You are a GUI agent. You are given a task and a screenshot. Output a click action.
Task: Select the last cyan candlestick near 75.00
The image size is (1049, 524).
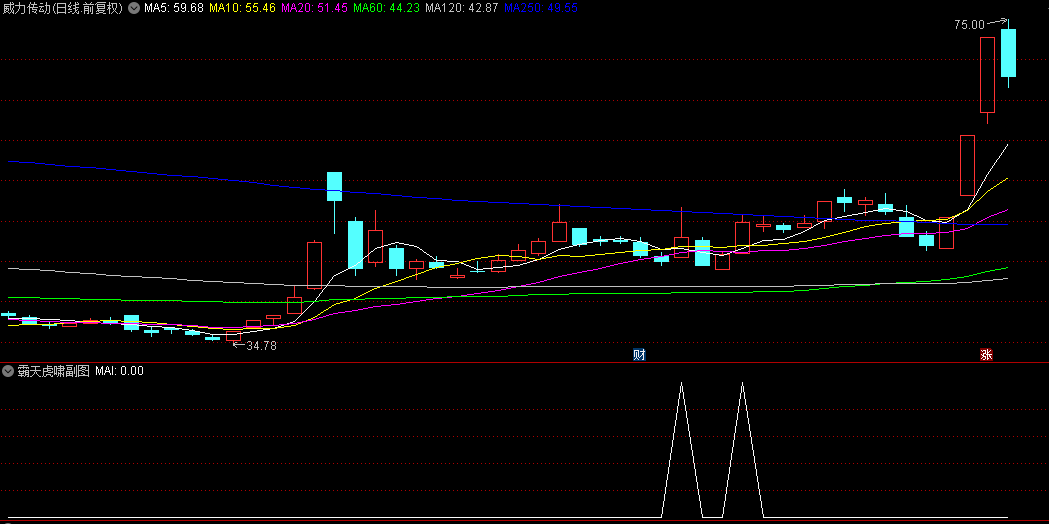point(1008,53)
